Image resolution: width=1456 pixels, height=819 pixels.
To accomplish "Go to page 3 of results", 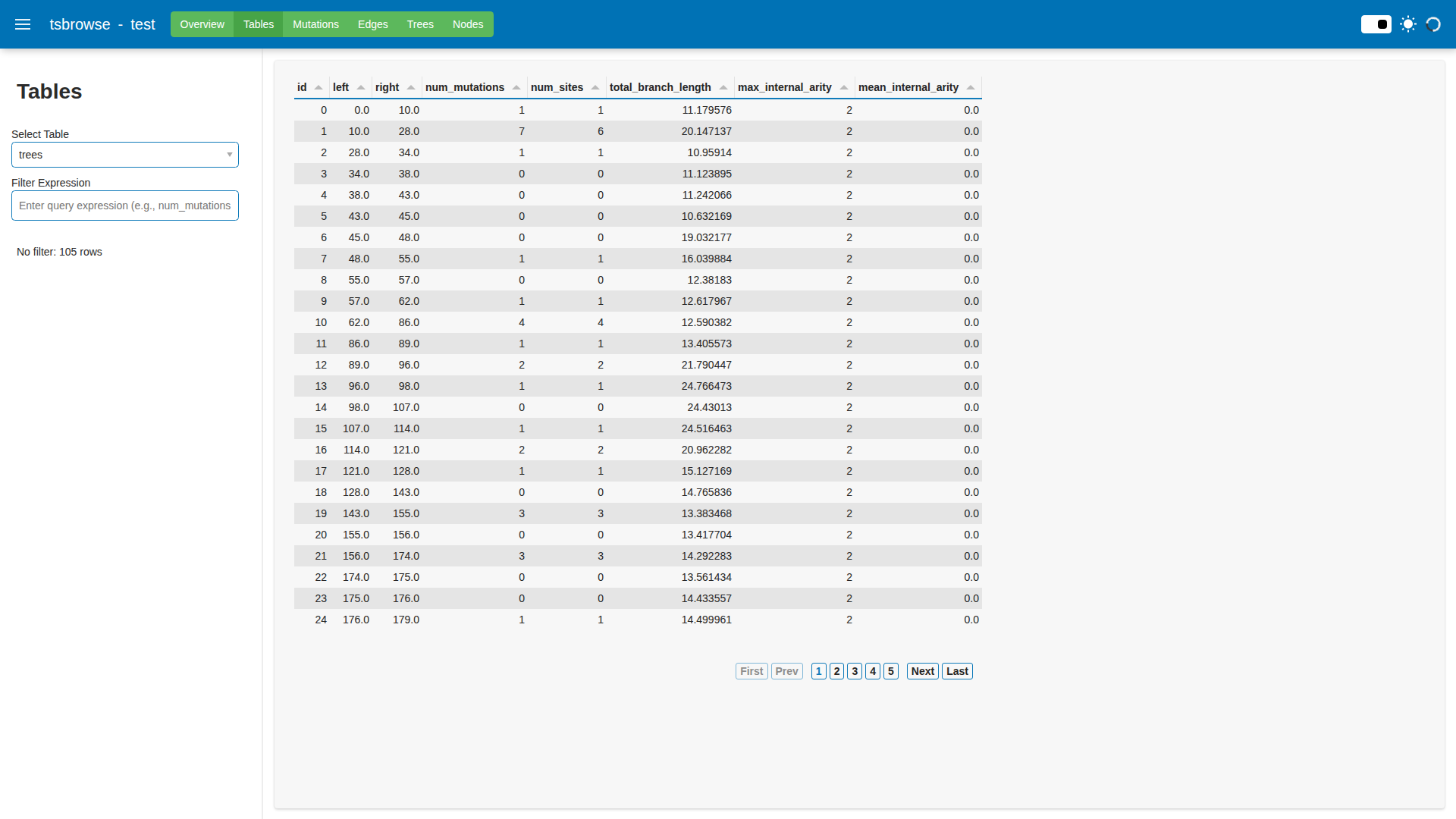I will click(x=855, y=671).
